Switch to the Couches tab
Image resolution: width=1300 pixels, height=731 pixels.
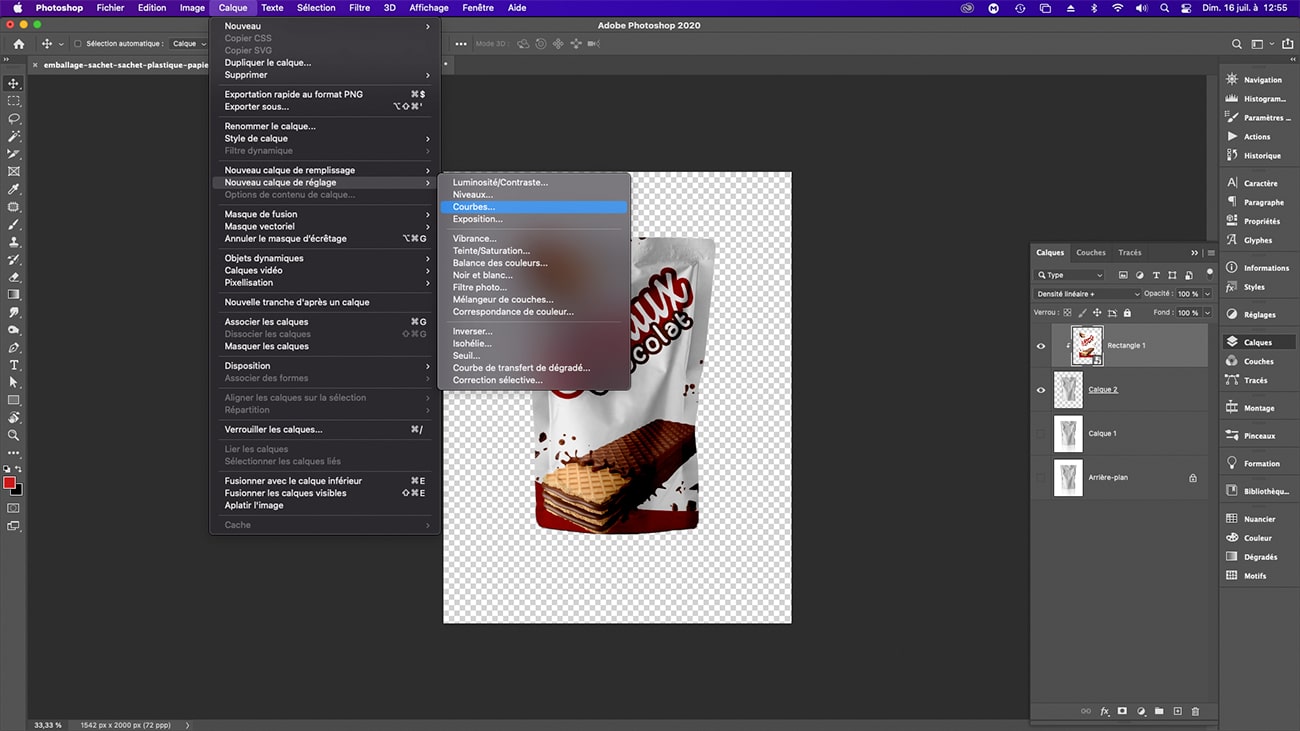click(1090, 252)
